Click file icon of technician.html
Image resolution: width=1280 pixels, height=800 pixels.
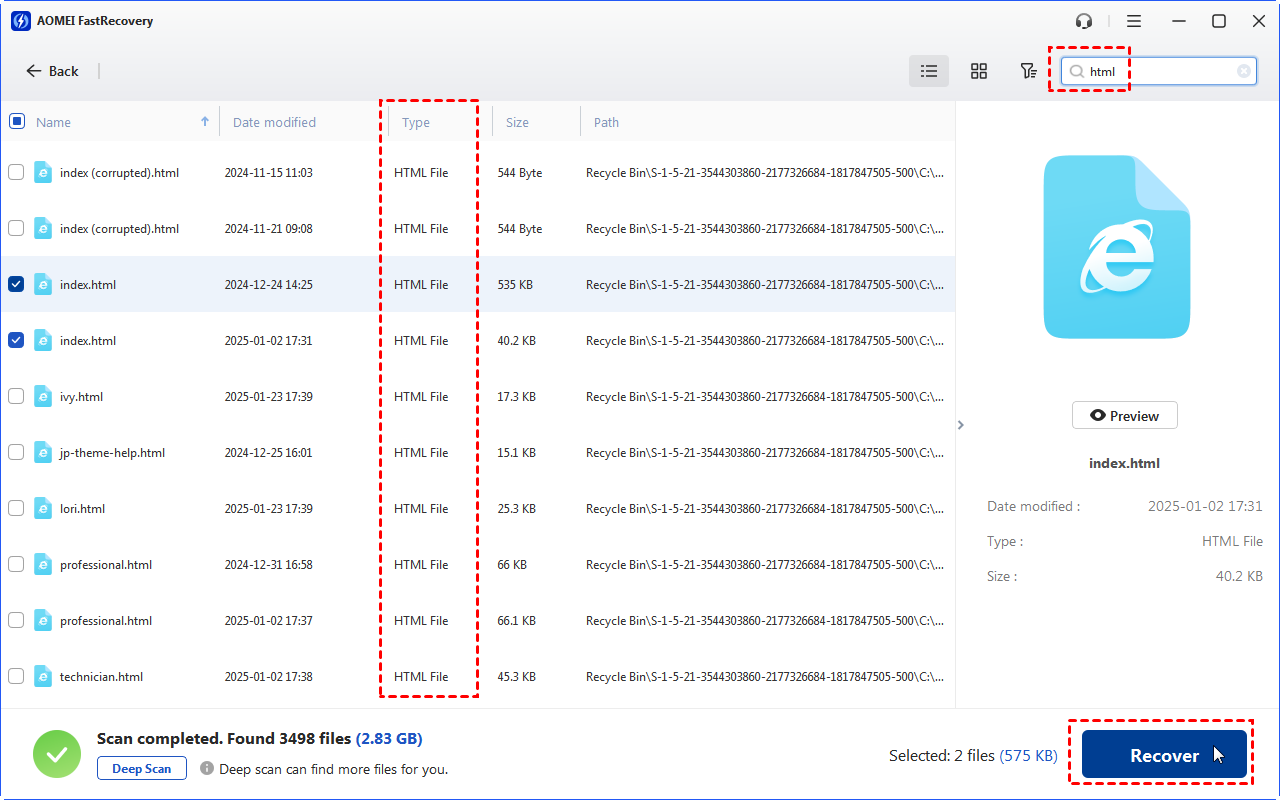click(x=43, y=676)
